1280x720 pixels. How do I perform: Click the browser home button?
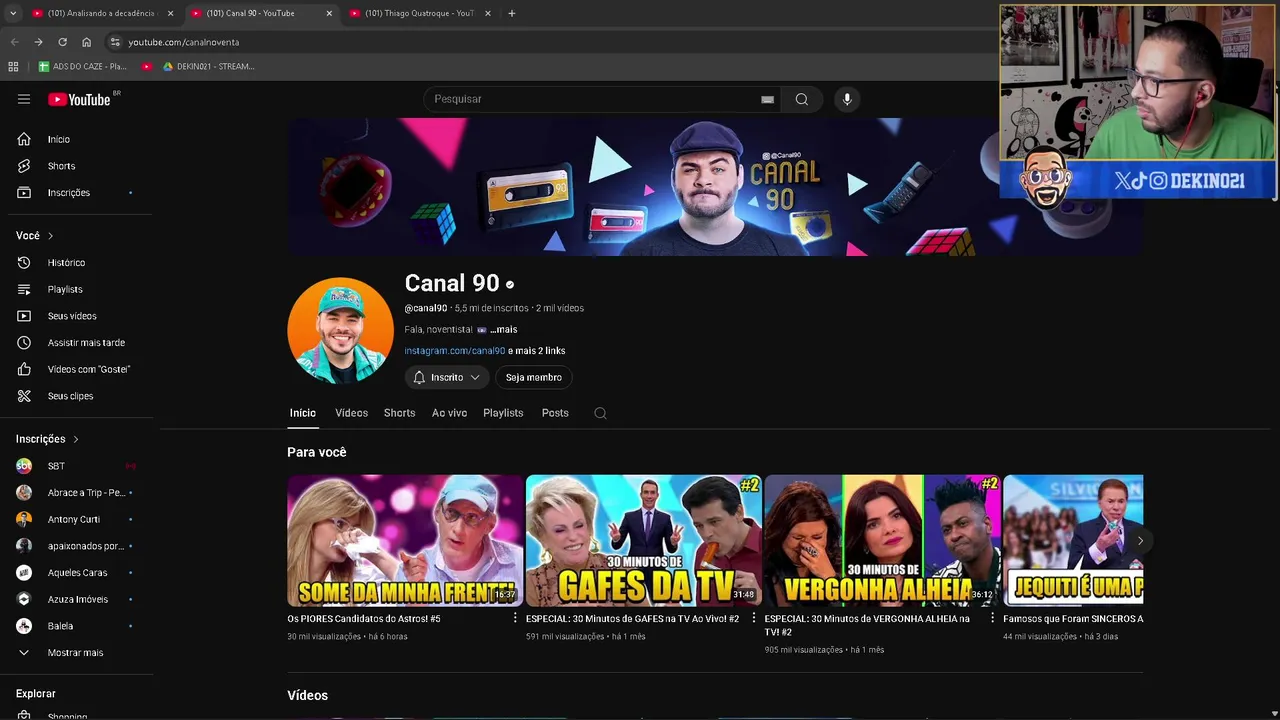pyautogui.click(x=86, y=42)
